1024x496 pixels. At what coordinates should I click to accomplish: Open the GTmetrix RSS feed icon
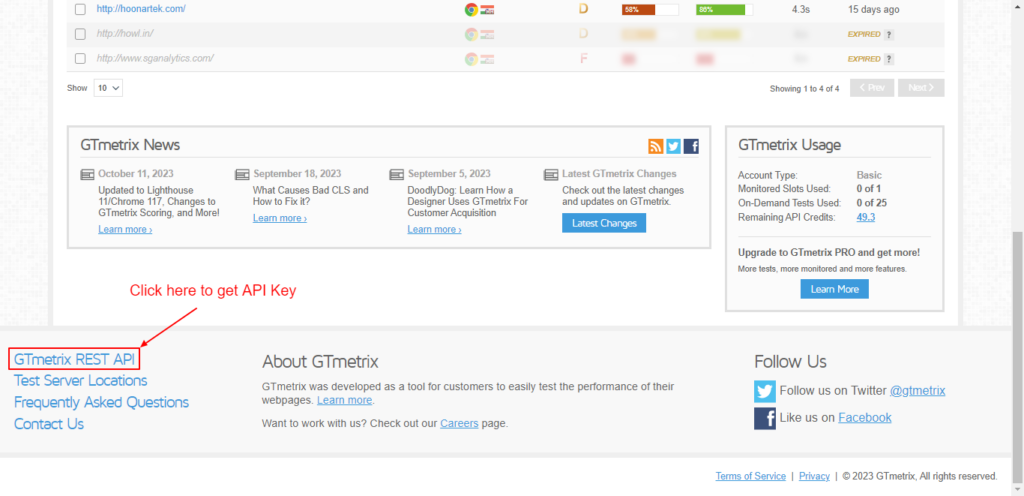[x=655, y=146]
